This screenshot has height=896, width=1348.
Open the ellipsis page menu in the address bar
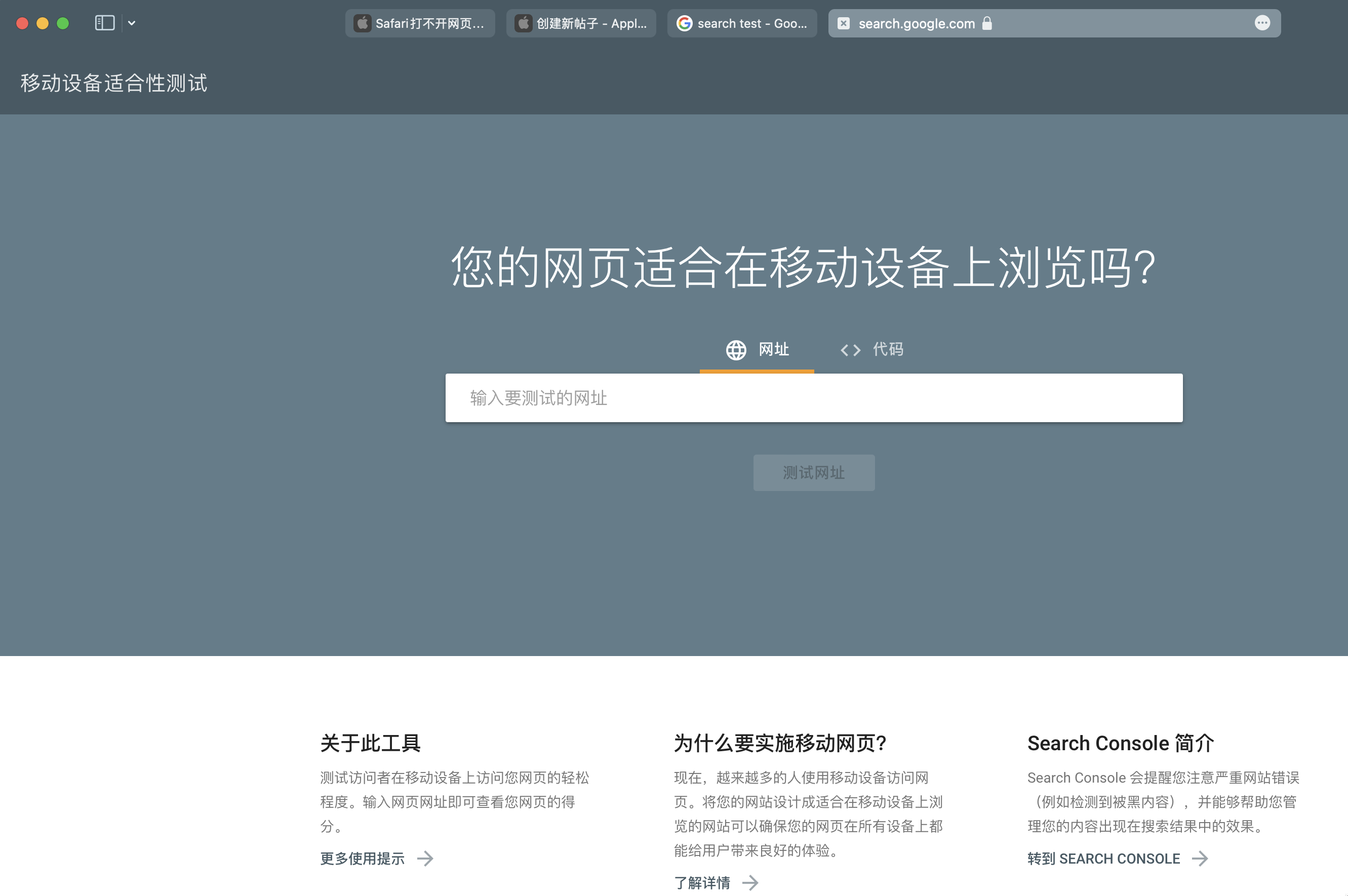point(1262,23)
